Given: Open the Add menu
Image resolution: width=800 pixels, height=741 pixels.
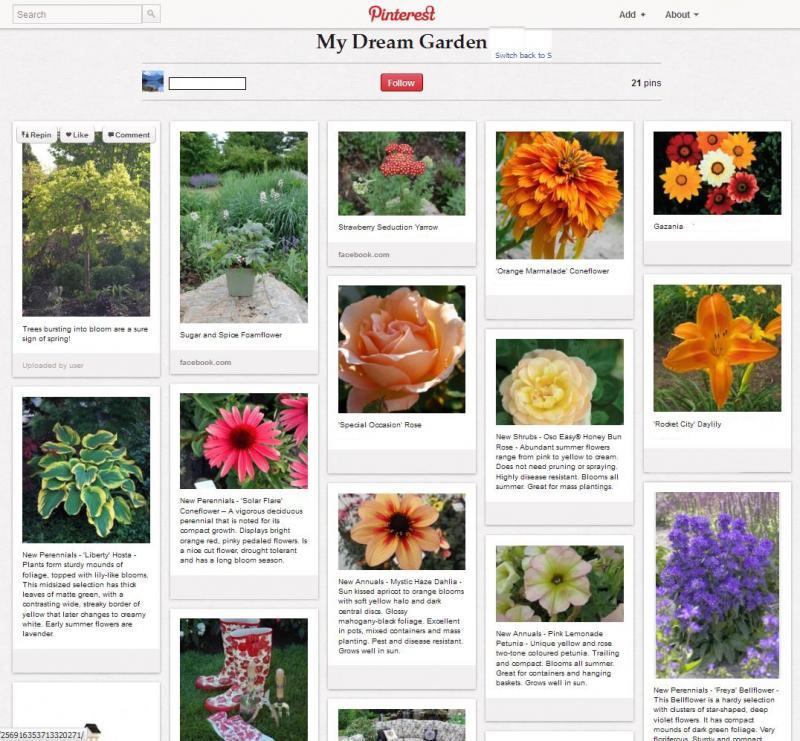Looking at the screenshot, I should coord(632,15).
